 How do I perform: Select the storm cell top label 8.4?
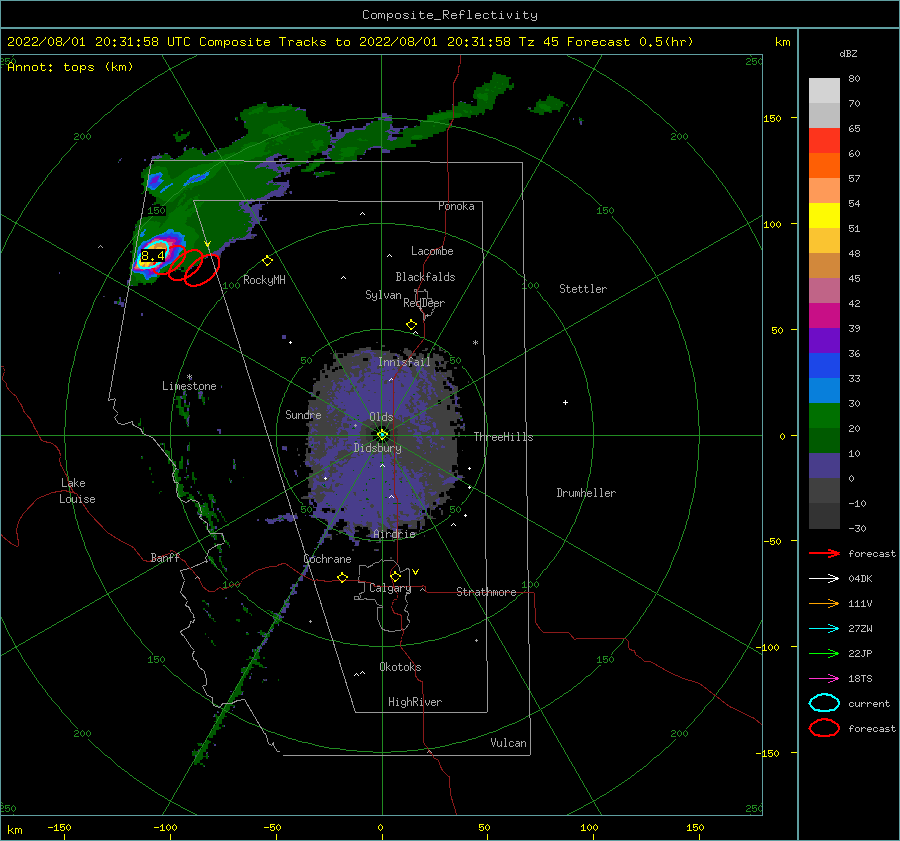point(153,255)
